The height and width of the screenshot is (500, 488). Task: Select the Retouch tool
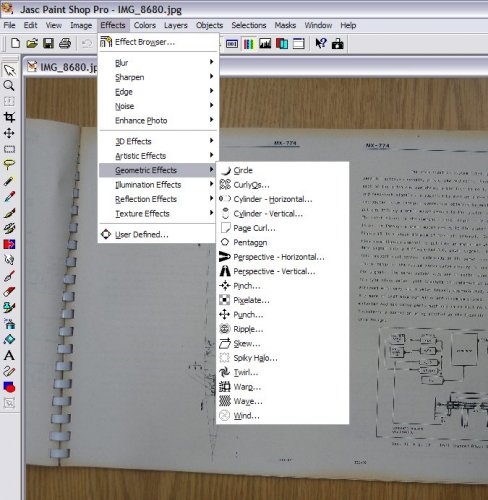click(x=9, y=259)
